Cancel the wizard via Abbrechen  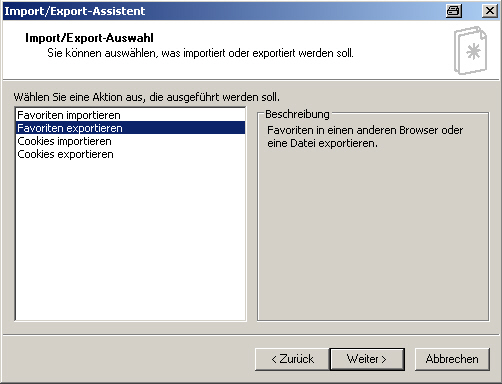(452, 359)
